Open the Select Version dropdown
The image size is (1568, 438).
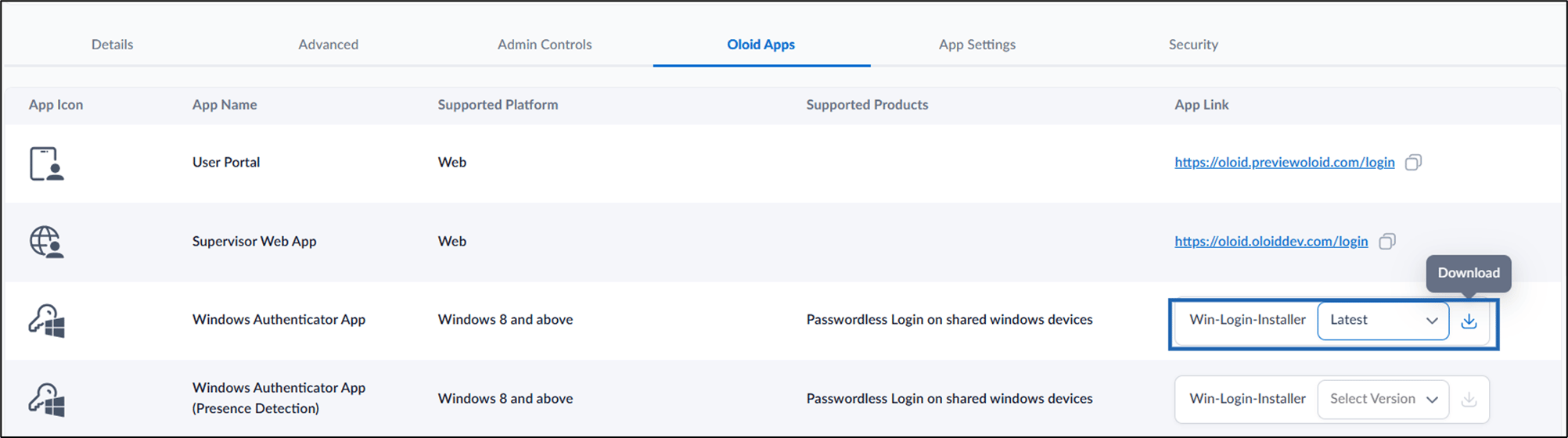pos(1383,400)
